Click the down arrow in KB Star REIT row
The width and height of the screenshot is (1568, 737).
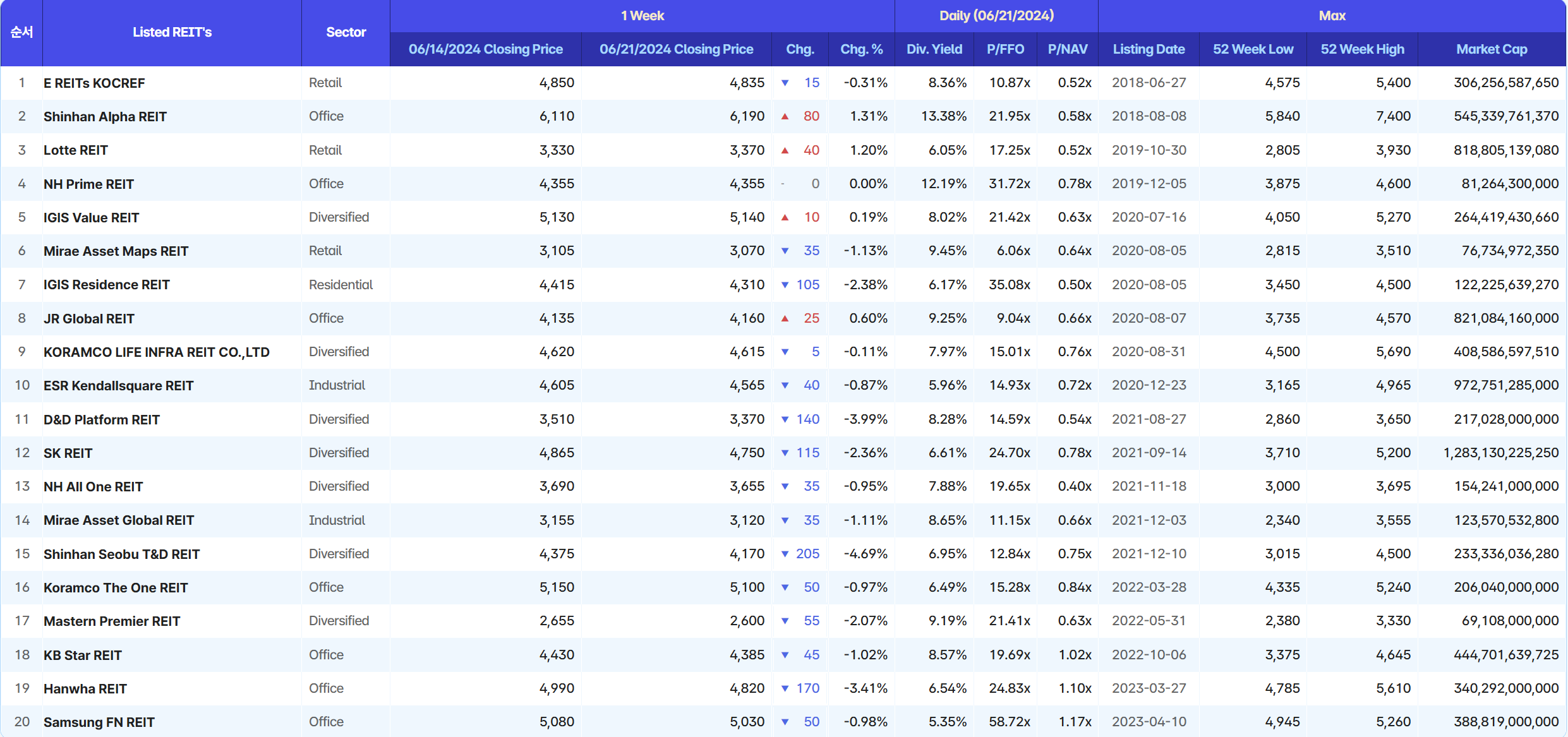(785, 655)
